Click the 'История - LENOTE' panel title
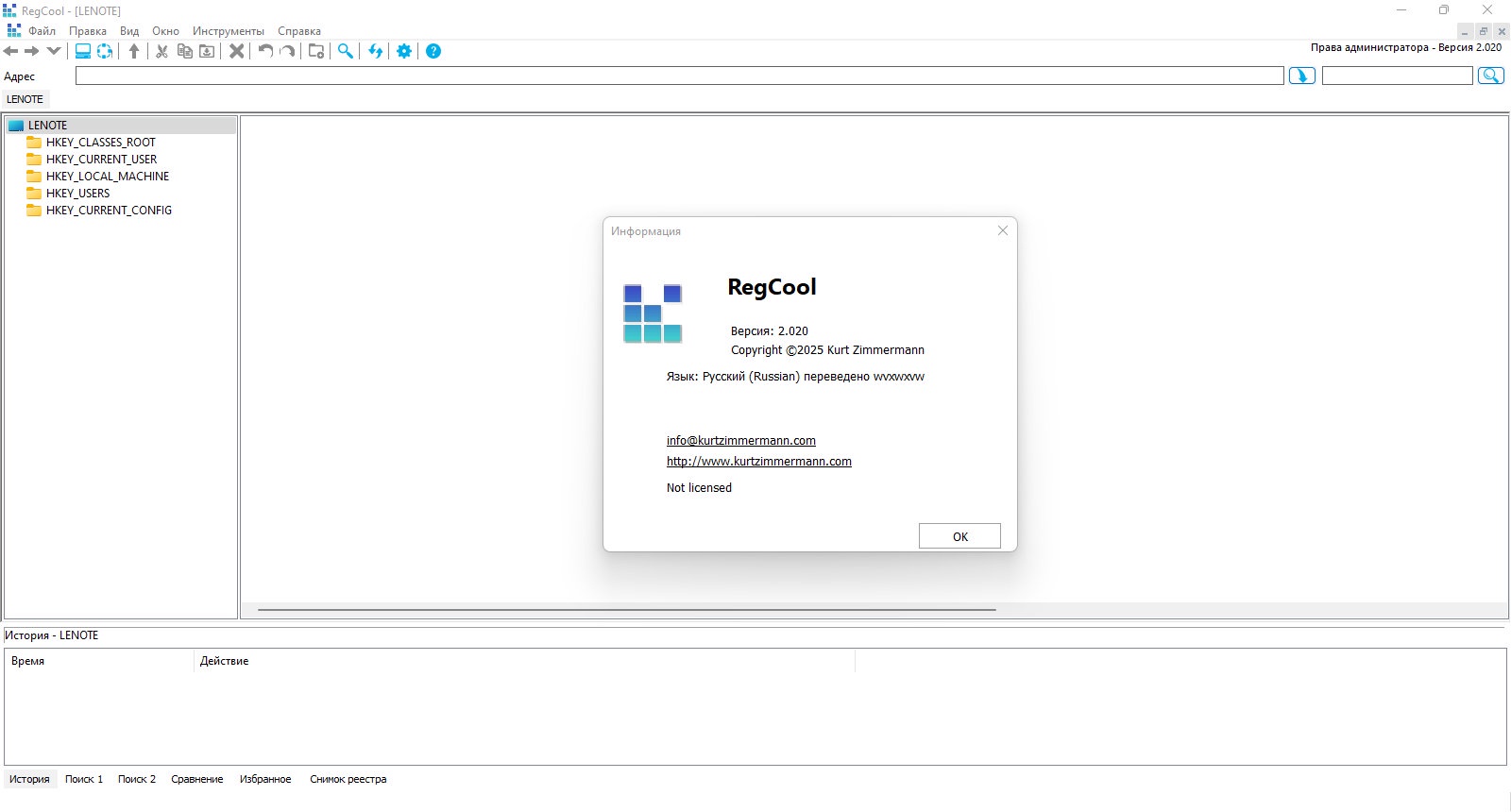This screenshot has width=1511, height=812. (x=51, y=635)
